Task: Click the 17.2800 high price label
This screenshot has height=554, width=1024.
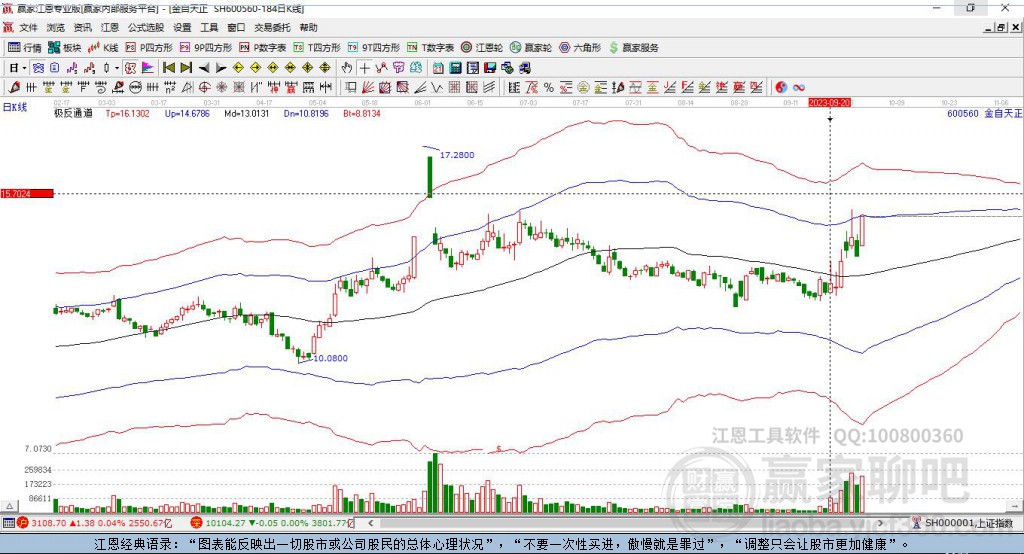Action: [457, 155]
